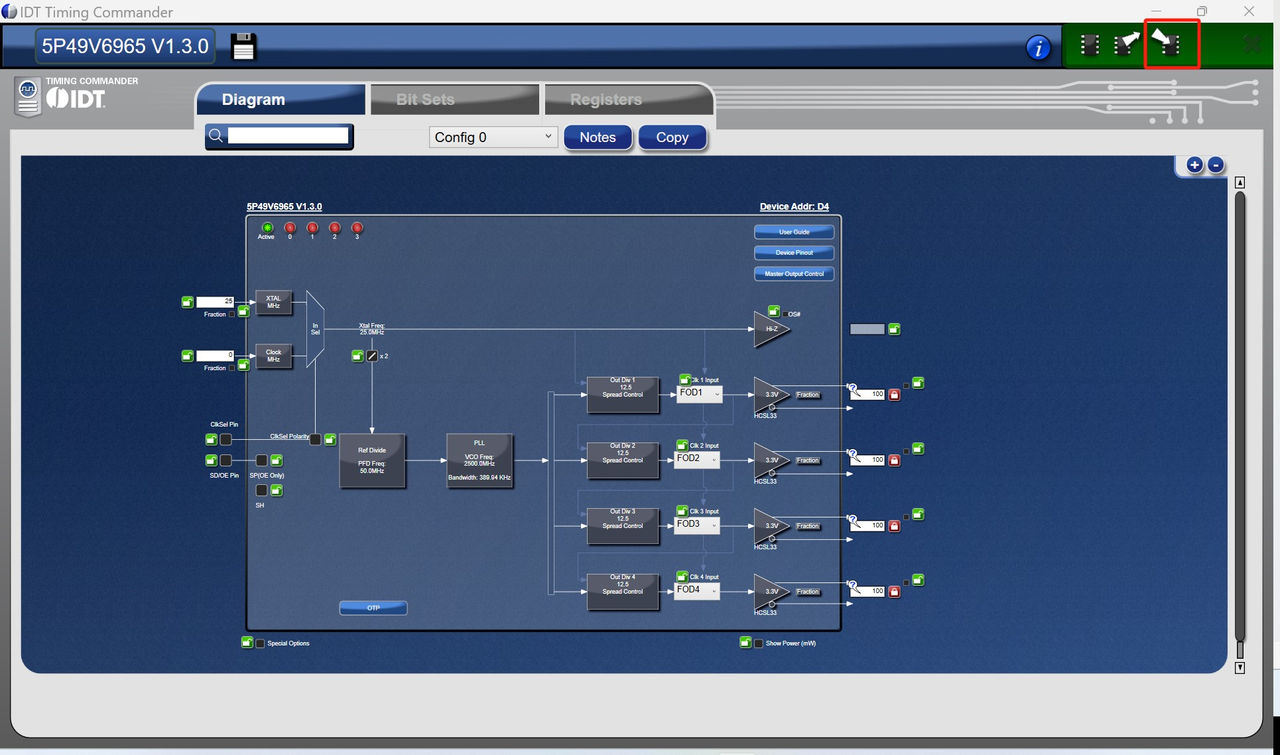Image resolution: width=1280 pixels, height=755 pixels.
Task: Open Master Output Control
Action: point(794,274)
